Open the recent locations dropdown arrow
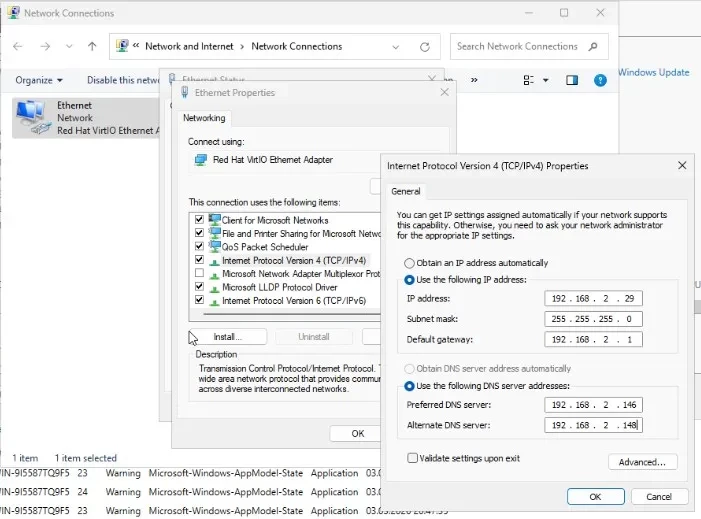This screenshot has width=701, height=519. point(70,46)
